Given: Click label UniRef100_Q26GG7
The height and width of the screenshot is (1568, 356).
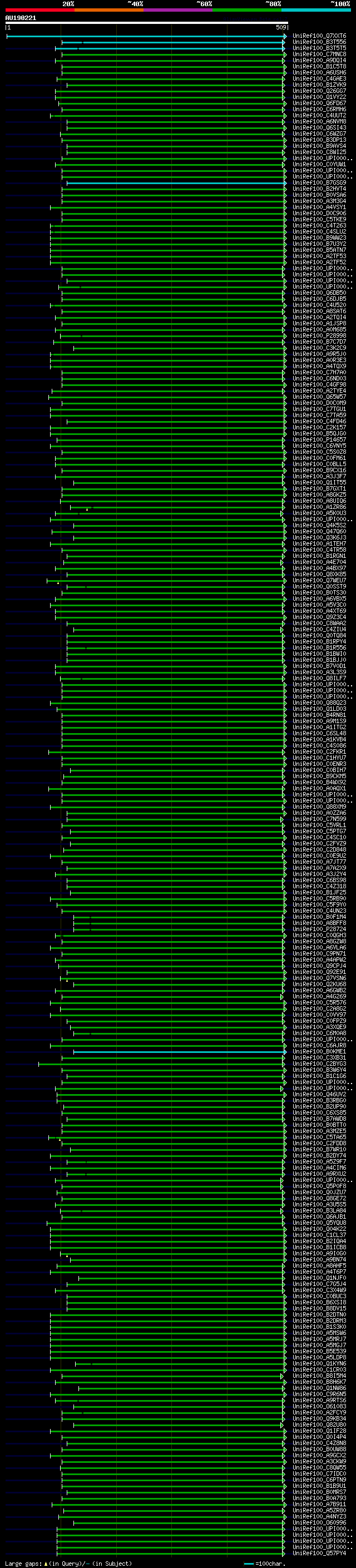Looking at the screenshot, I should (319, 91).
